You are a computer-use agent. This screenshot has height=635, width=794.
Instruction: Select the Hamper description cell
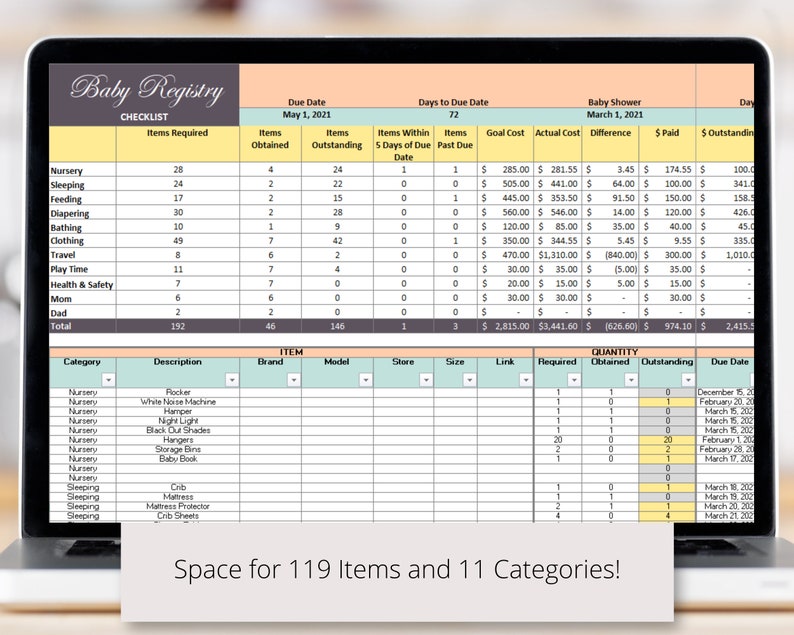pyautogui.click(x=178, y=411)
